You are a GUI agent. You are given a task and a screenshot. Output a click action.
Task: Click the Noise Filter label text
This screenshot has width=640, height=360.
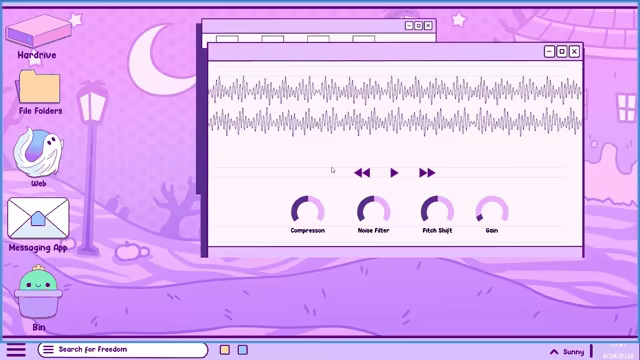point(373,231)
